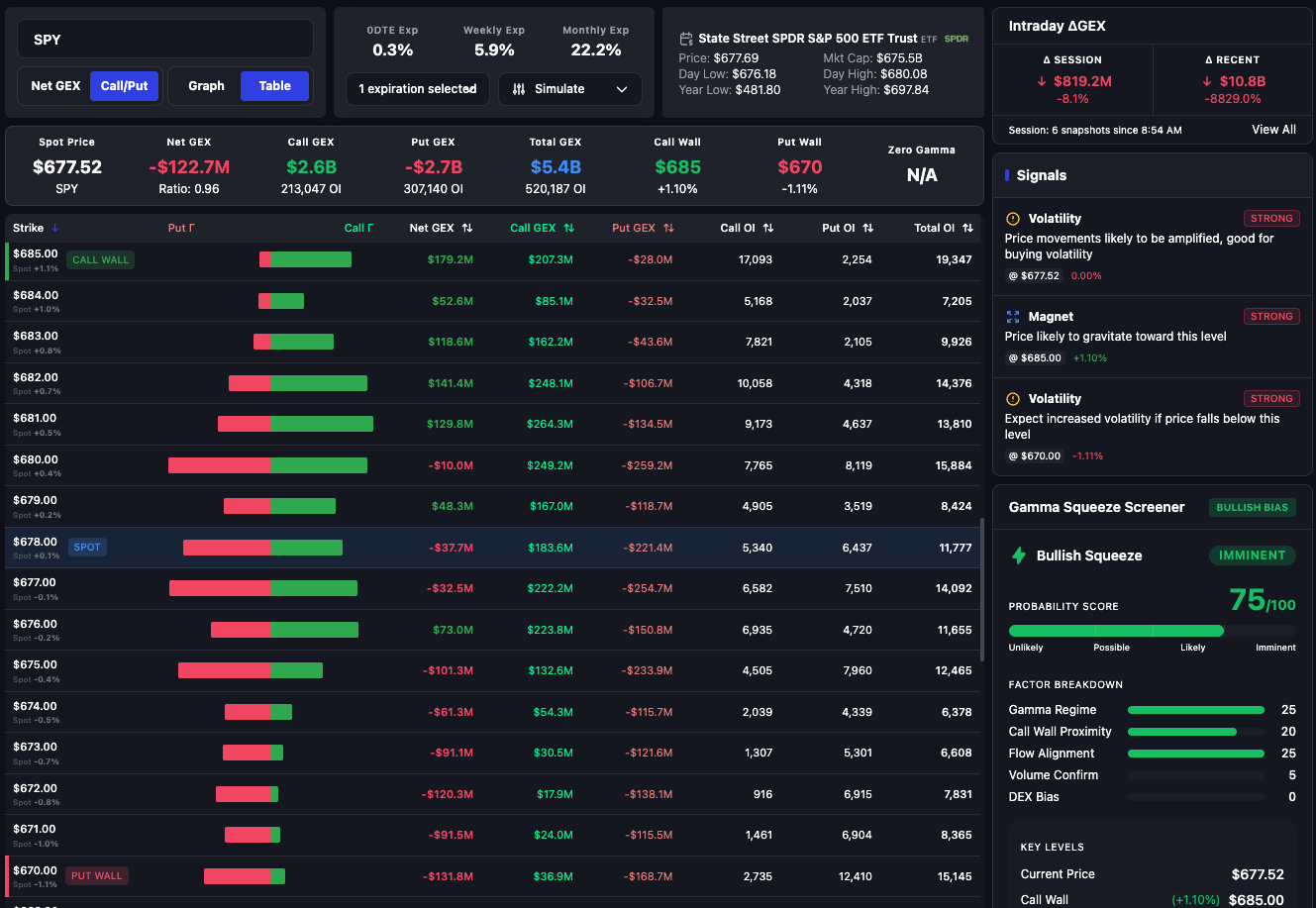Click the CALL WALL badge at strike $685

(99, 259)
